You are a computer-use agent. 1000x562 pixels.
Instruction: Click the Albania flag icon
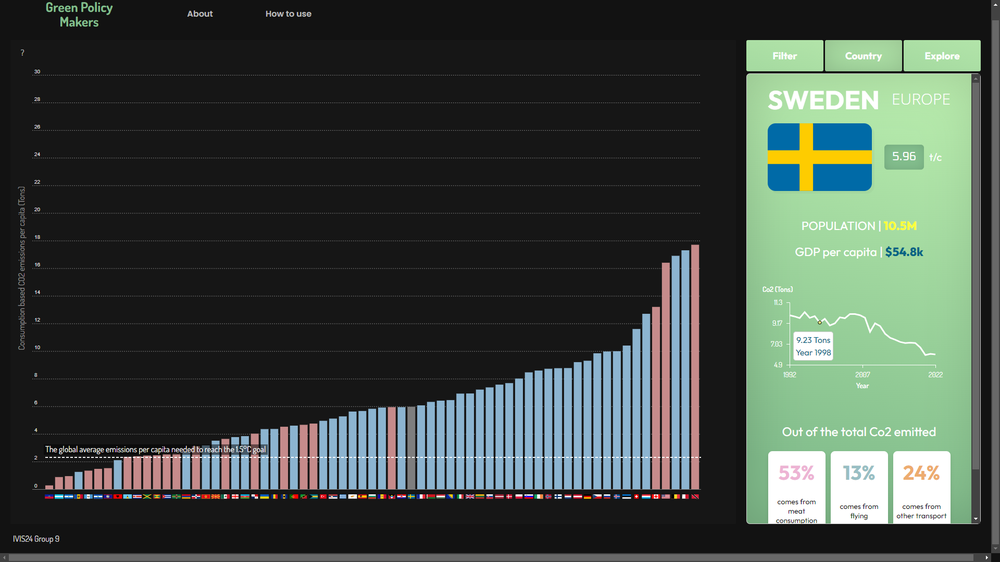click(x=118, y=496)
